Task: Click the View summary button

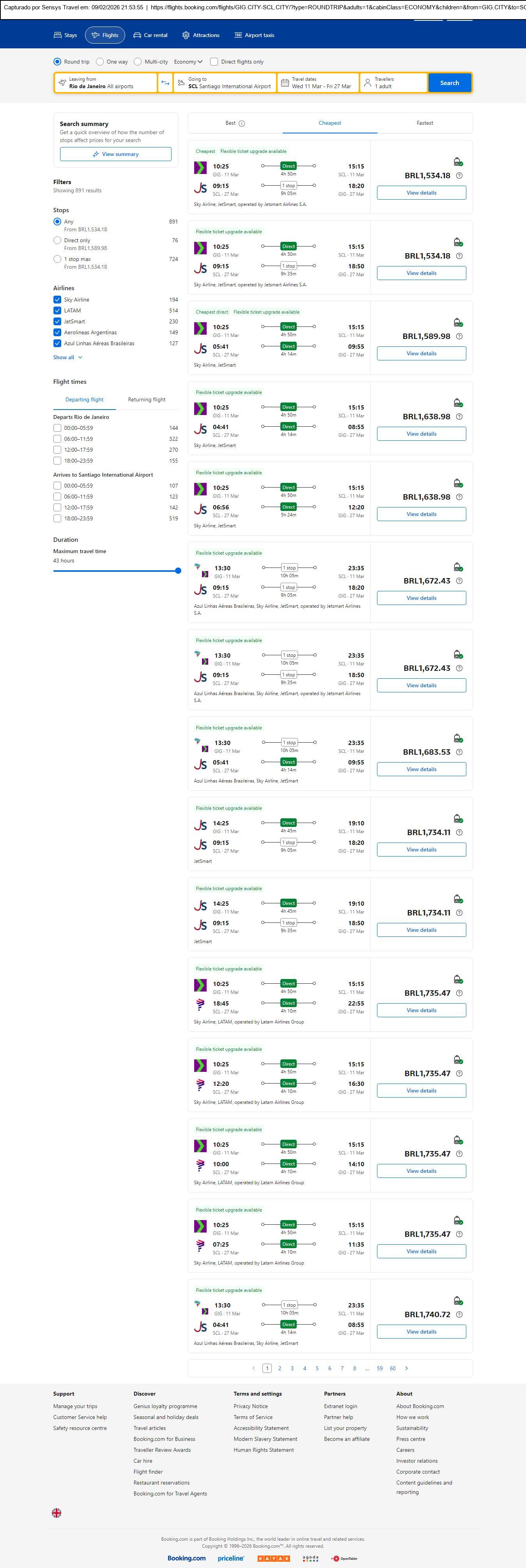Action: [116, 154]
